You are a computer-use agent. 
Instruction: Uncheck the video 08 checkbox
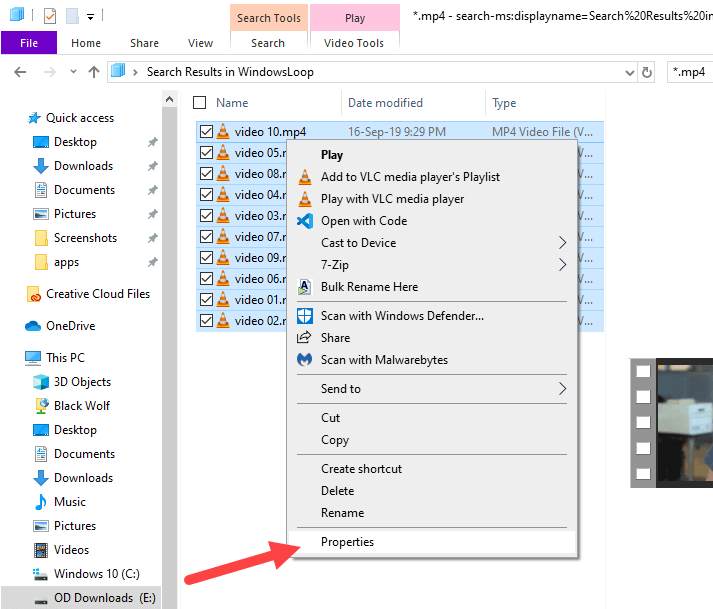pyautogui.click(x=206, y=174)
